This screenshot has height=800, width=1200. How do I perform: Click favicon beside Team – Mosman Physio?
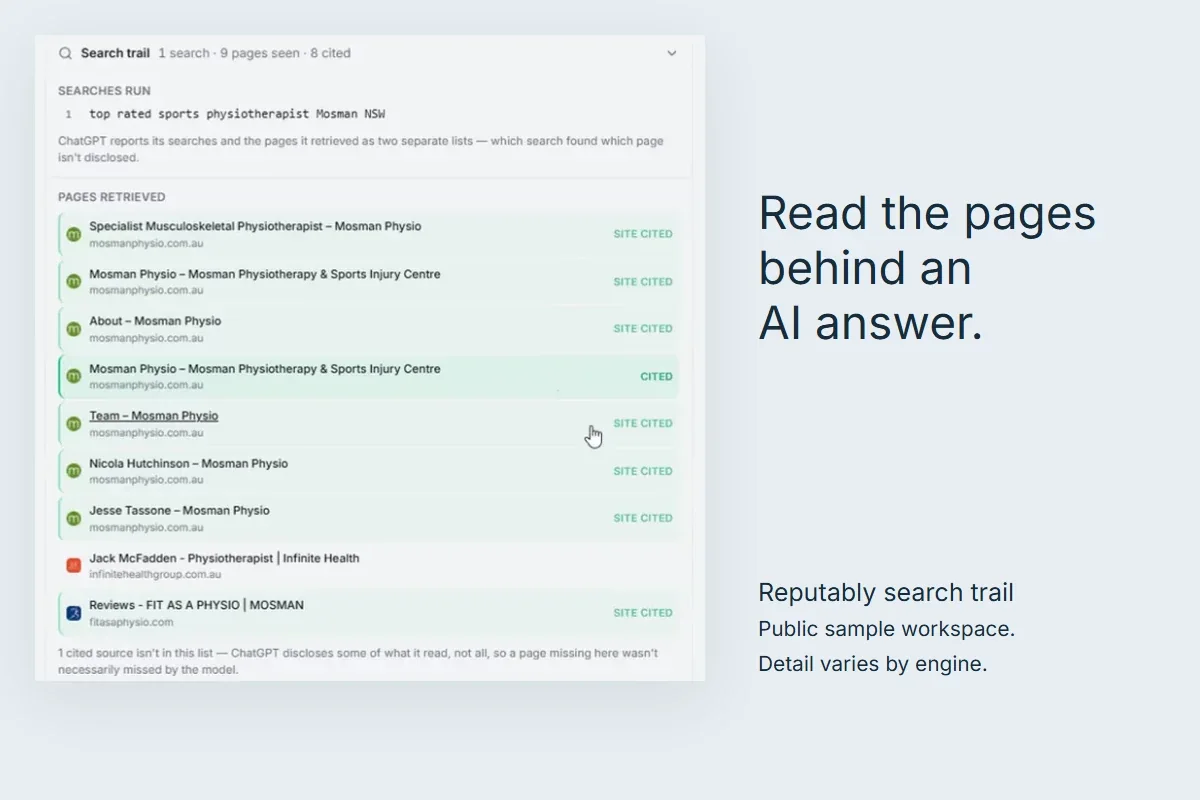[x=73, y=424]
